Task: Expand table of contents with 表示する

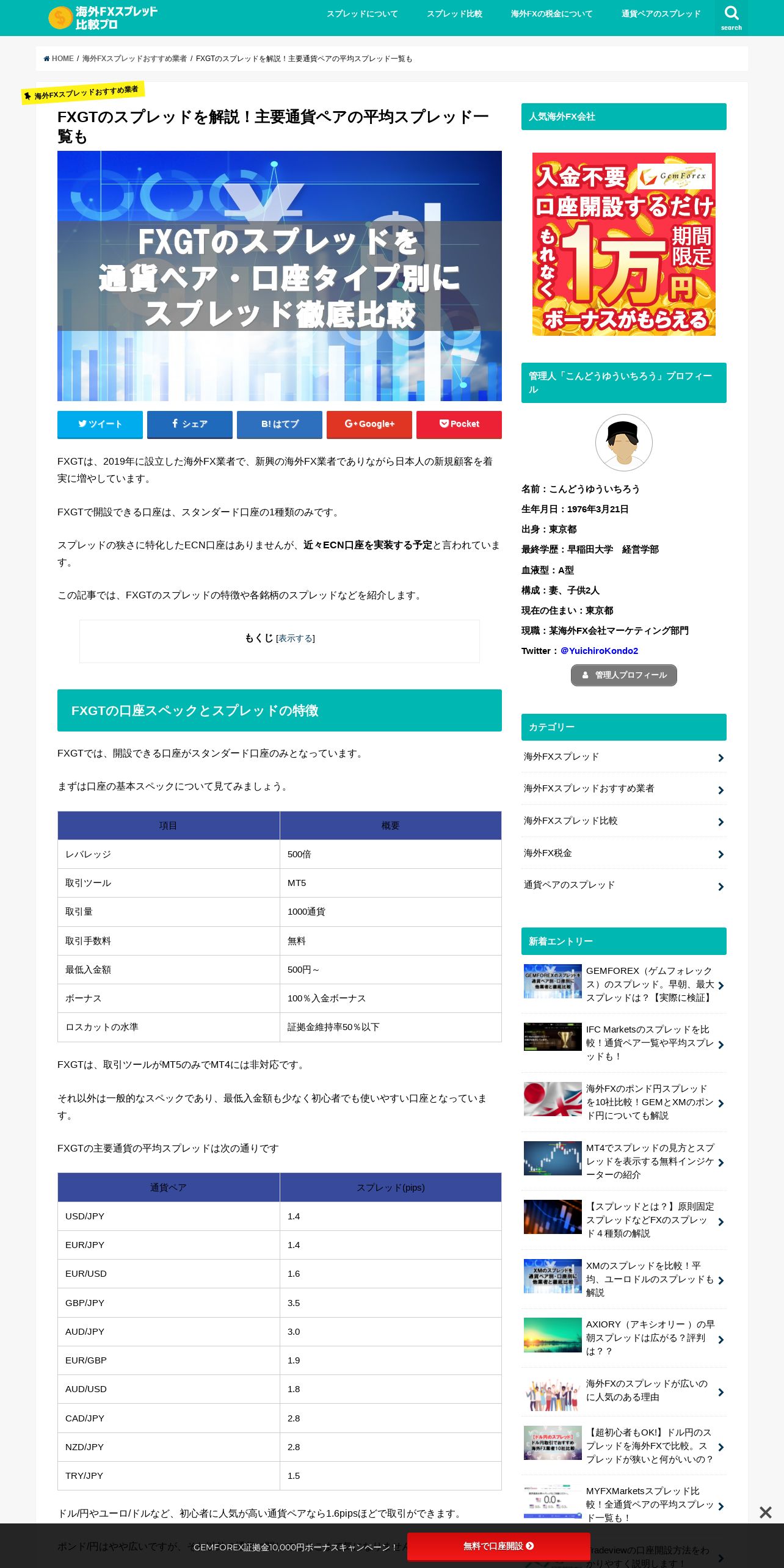Action: pos(296,639)
